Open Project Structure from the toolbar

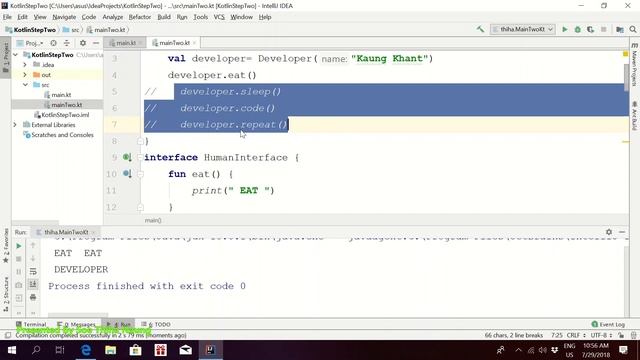coord(620,29)
